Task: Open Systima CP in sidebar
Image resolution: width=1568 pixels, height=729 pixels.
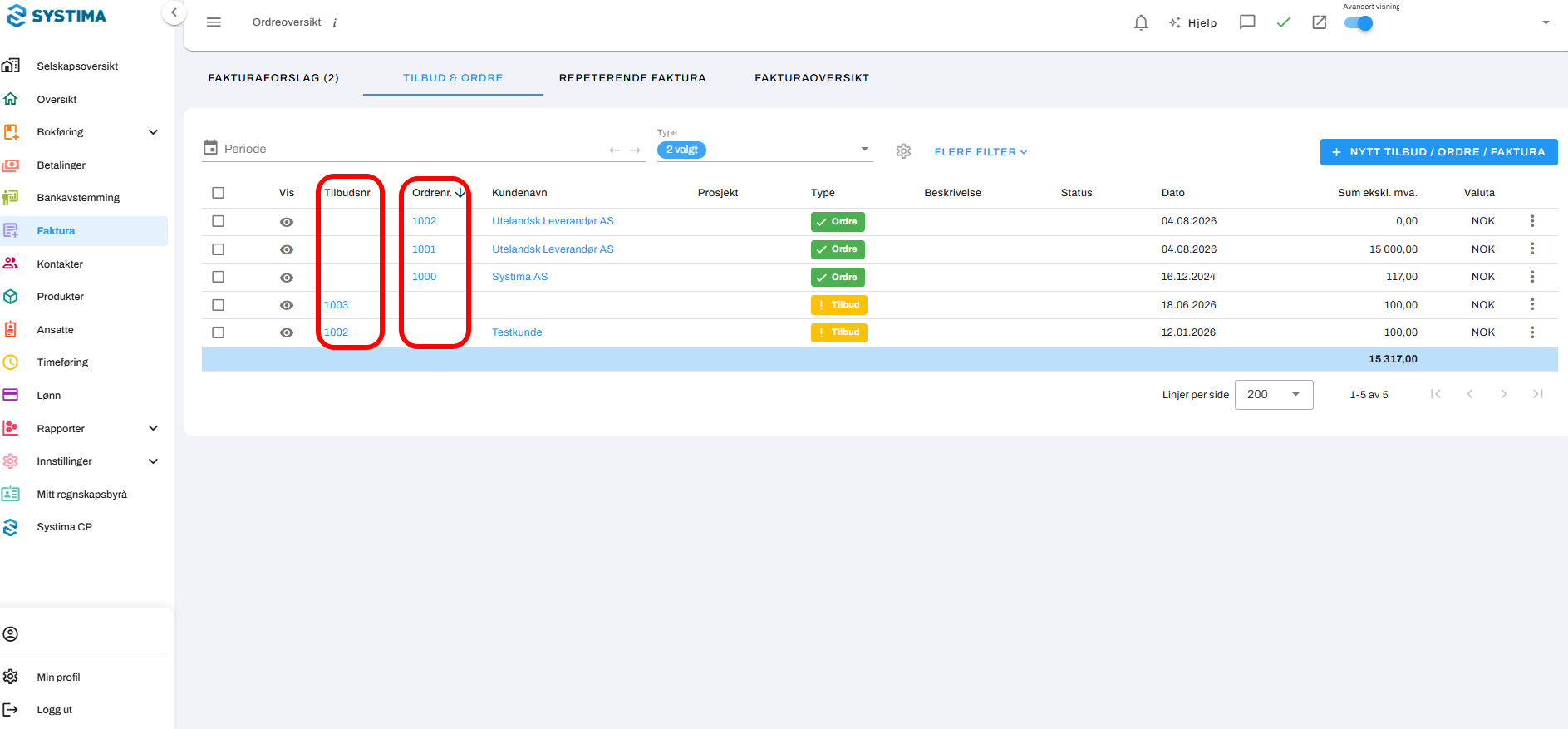Action: (64, 527)
